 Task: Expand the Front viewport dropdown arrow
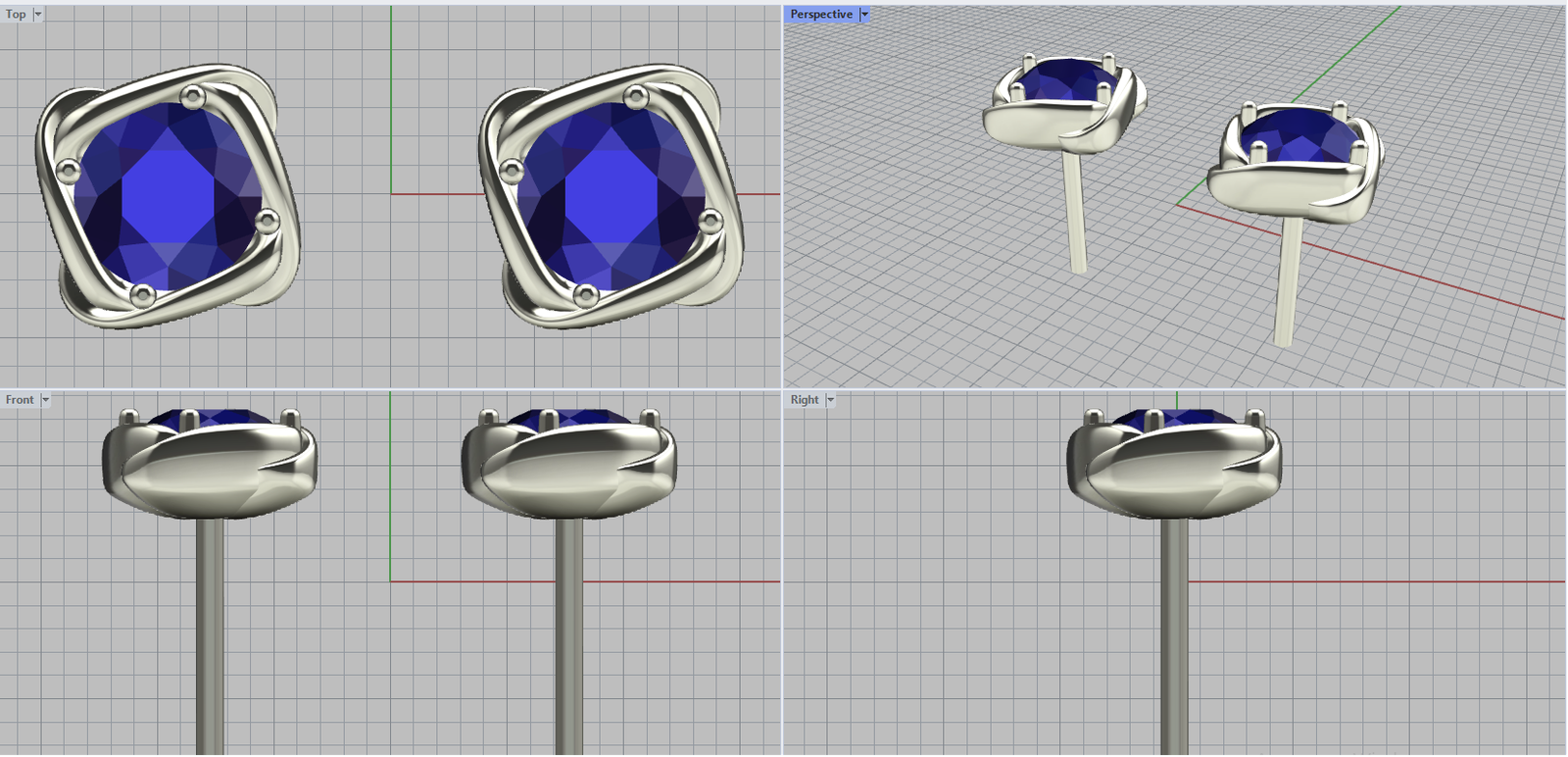[x=45, y=400]
